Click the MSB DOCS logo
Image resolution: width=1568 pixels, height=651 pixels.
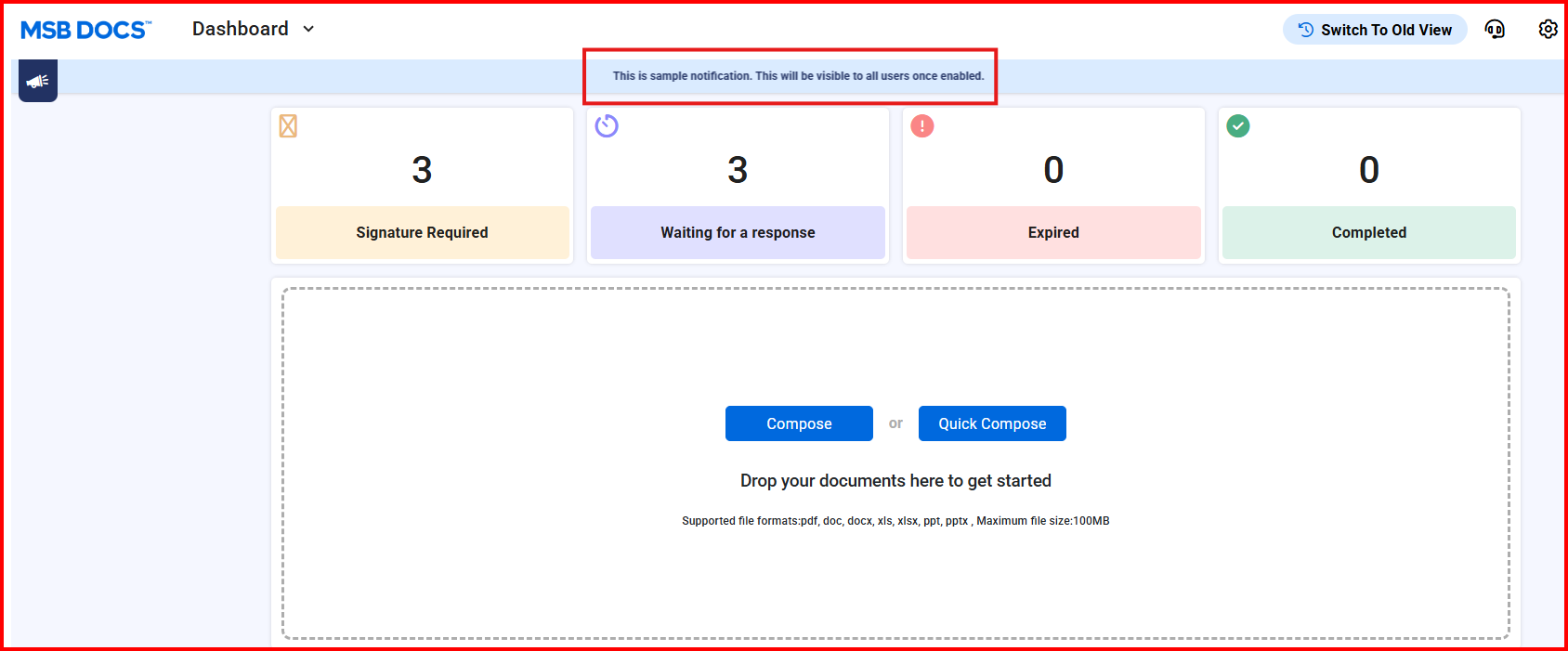[x=85, y=30]
